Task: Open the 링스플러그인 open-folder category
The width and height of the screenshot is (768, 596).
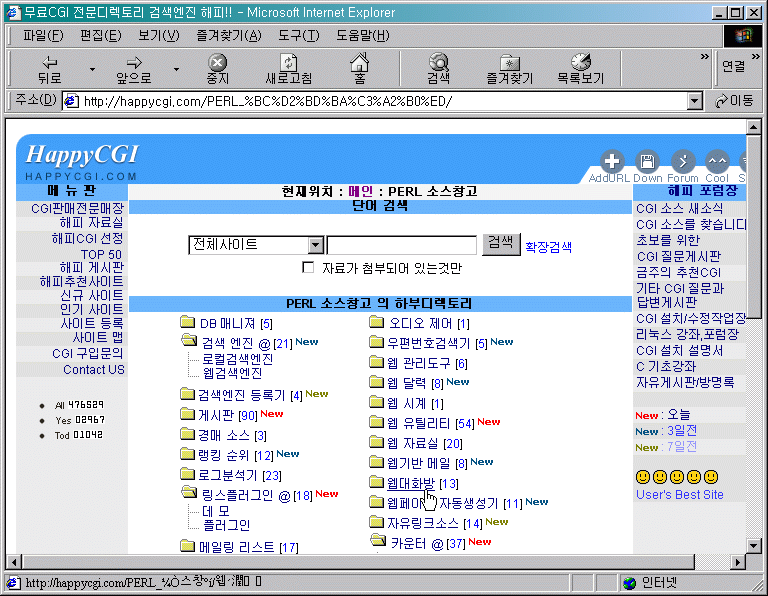Action: coord(189,492)
